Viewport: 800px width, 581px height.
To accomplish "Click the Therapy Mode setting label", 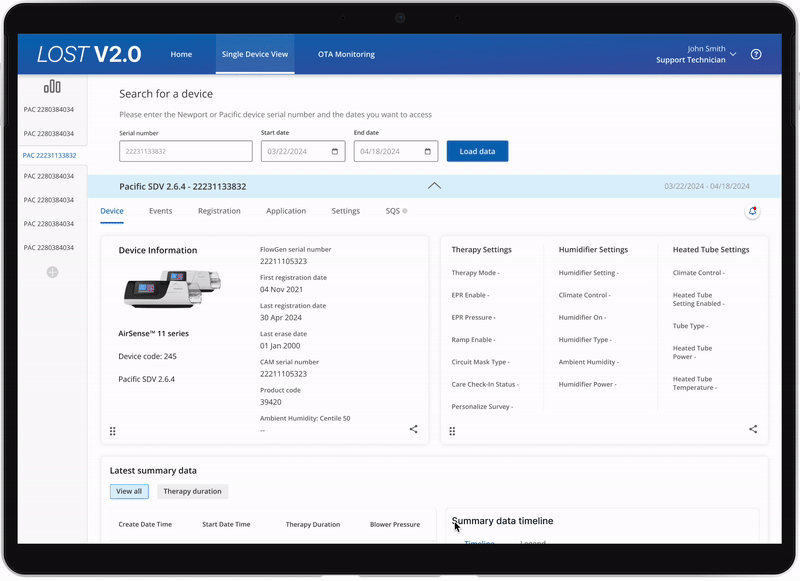I will (x=475, y=273).
